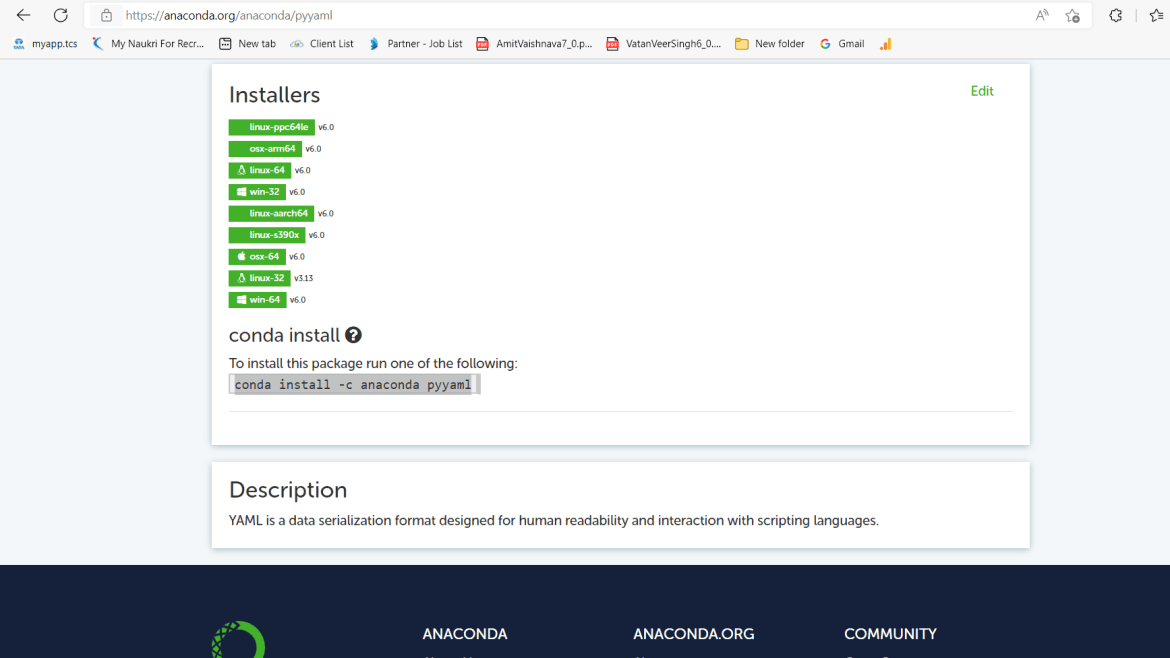Viewport: 1170px width, 658px height.
Task: Open the Client List bookmark
Action: [x=322, y=44]
